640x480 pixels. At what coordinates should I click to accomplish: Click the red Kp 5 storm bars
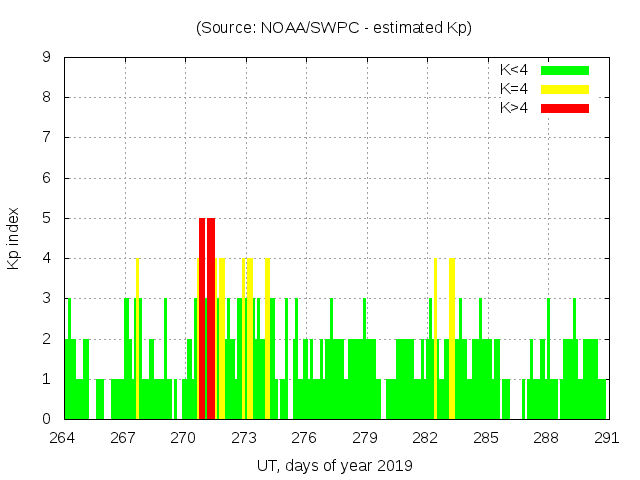click(x=206, y=318)
